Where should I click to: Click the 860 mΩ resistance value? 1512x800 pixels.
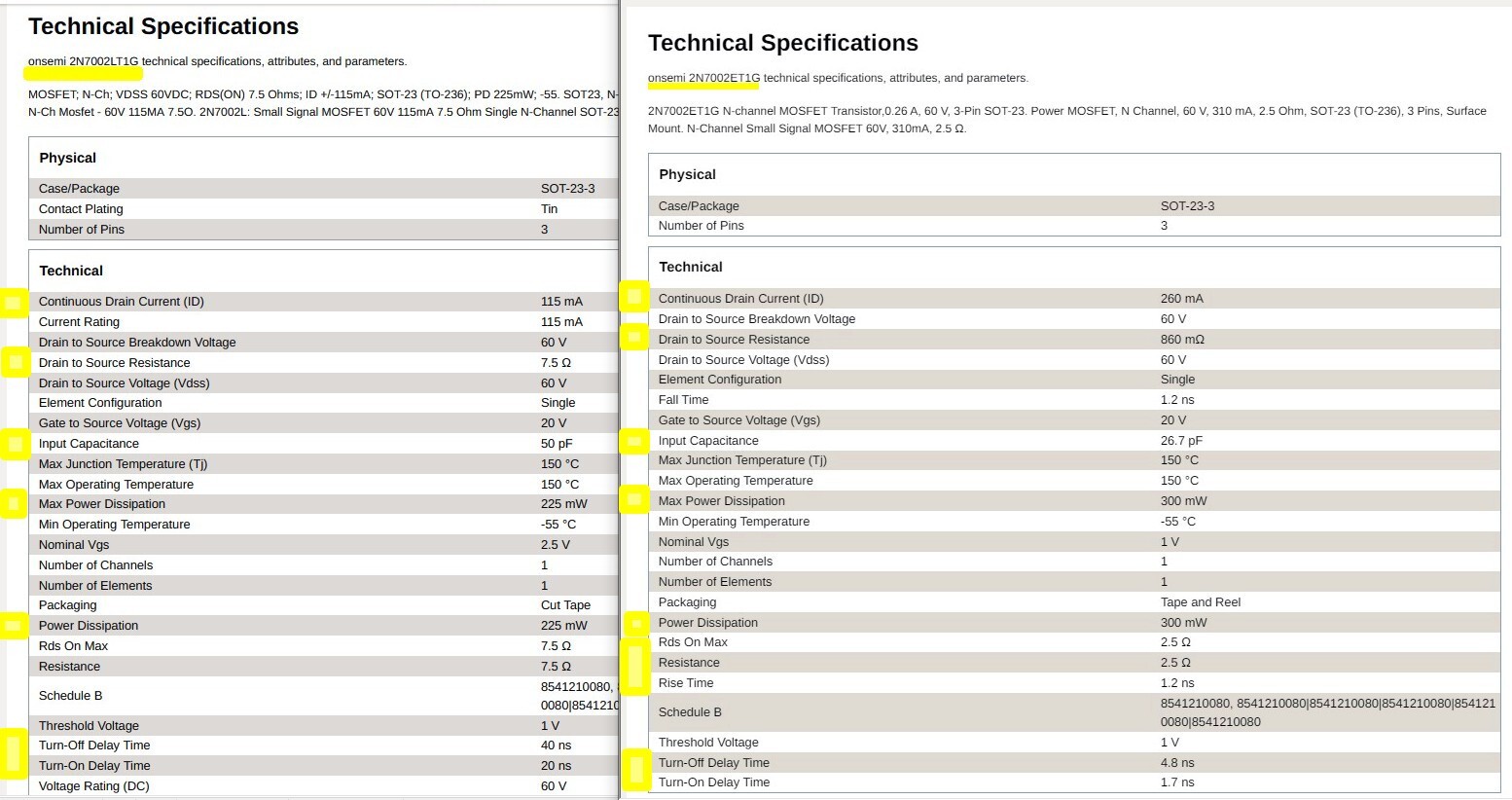click(x=1182, y=340)
